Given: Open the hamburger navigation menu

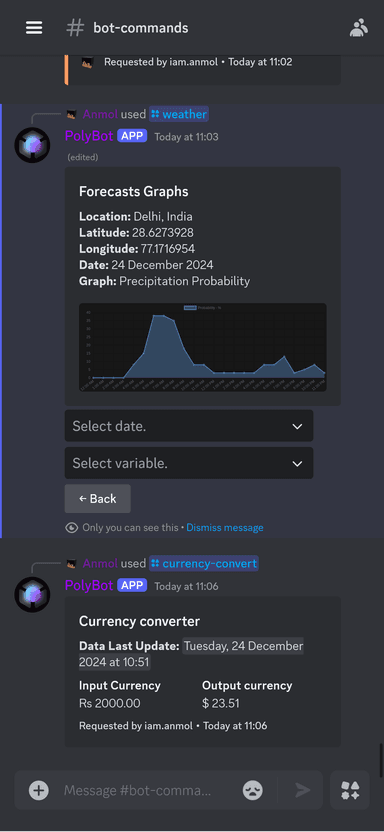Looking at the screenshot, I should (34, 28).
